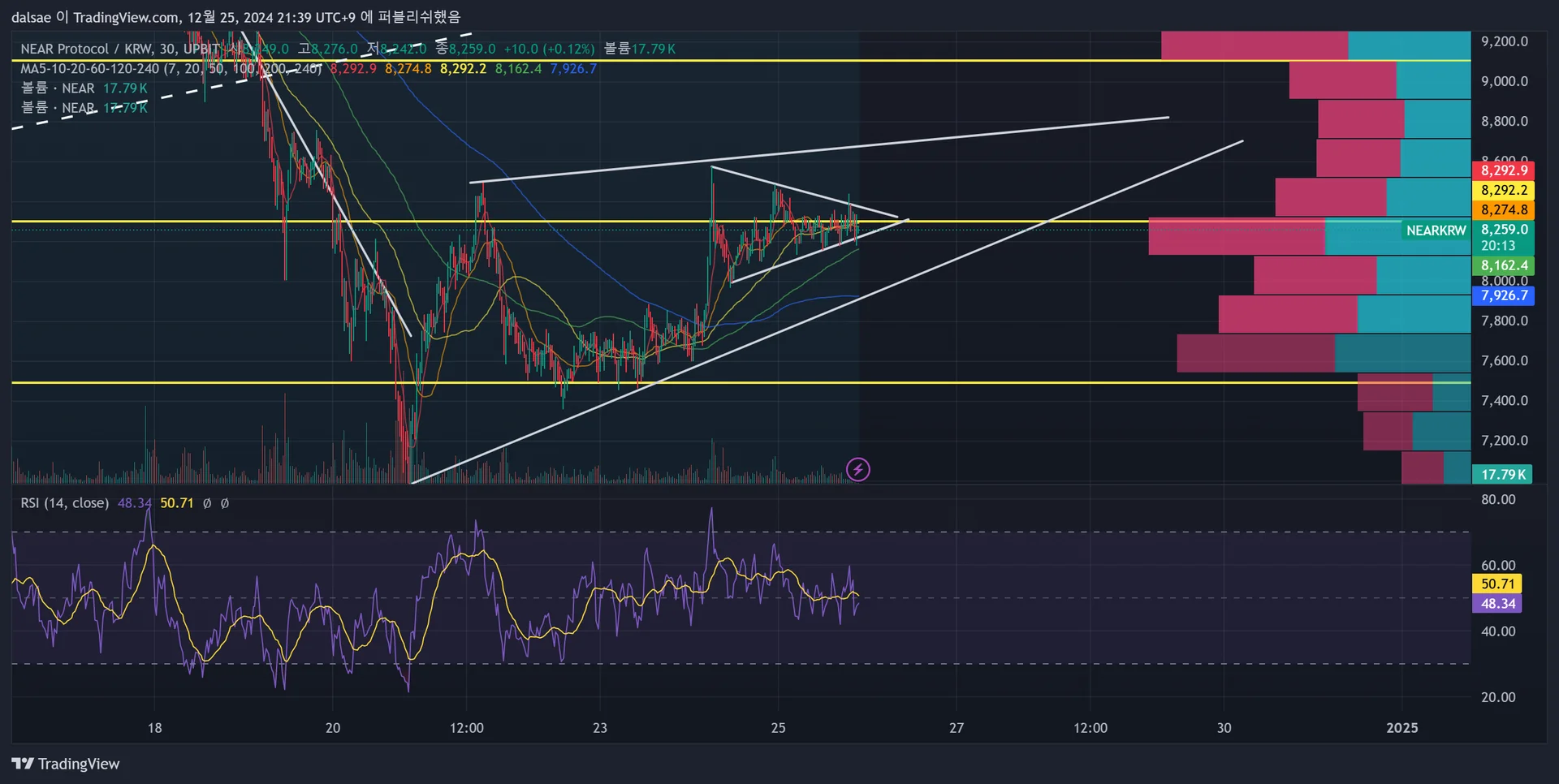This screenshot has width=1559, height=784.
Task: Click the 8,800.0 price scale tick
Action: click(1504, 121)
